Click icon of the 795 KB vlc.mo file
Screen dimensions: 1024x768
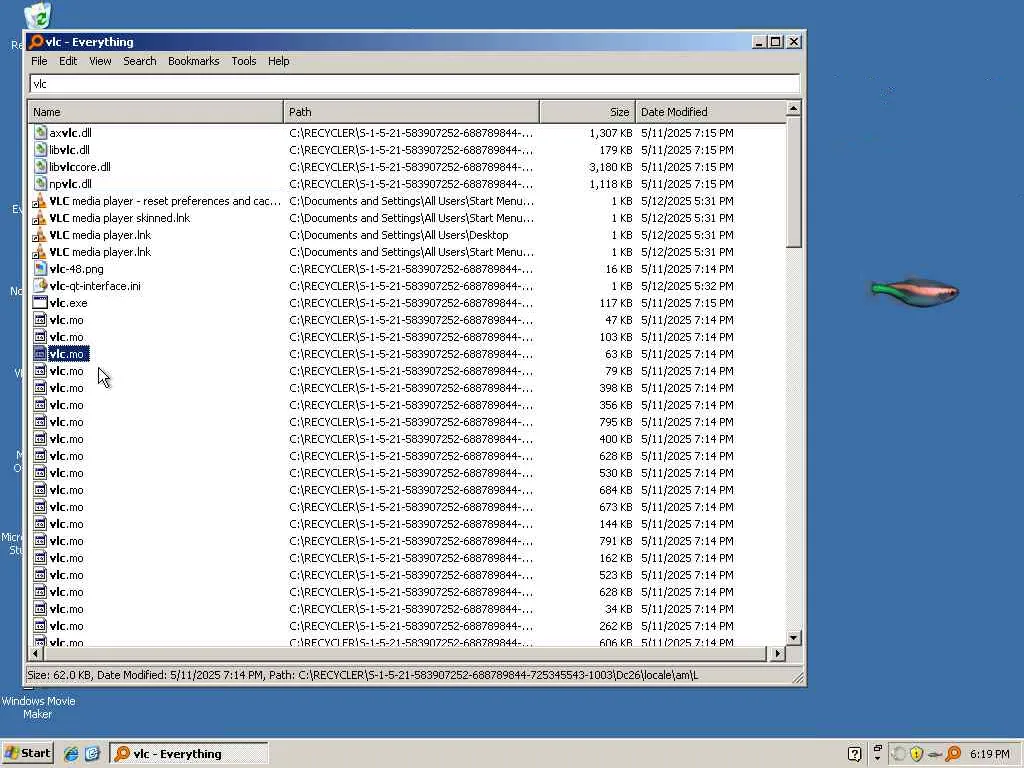pos(40,421)
